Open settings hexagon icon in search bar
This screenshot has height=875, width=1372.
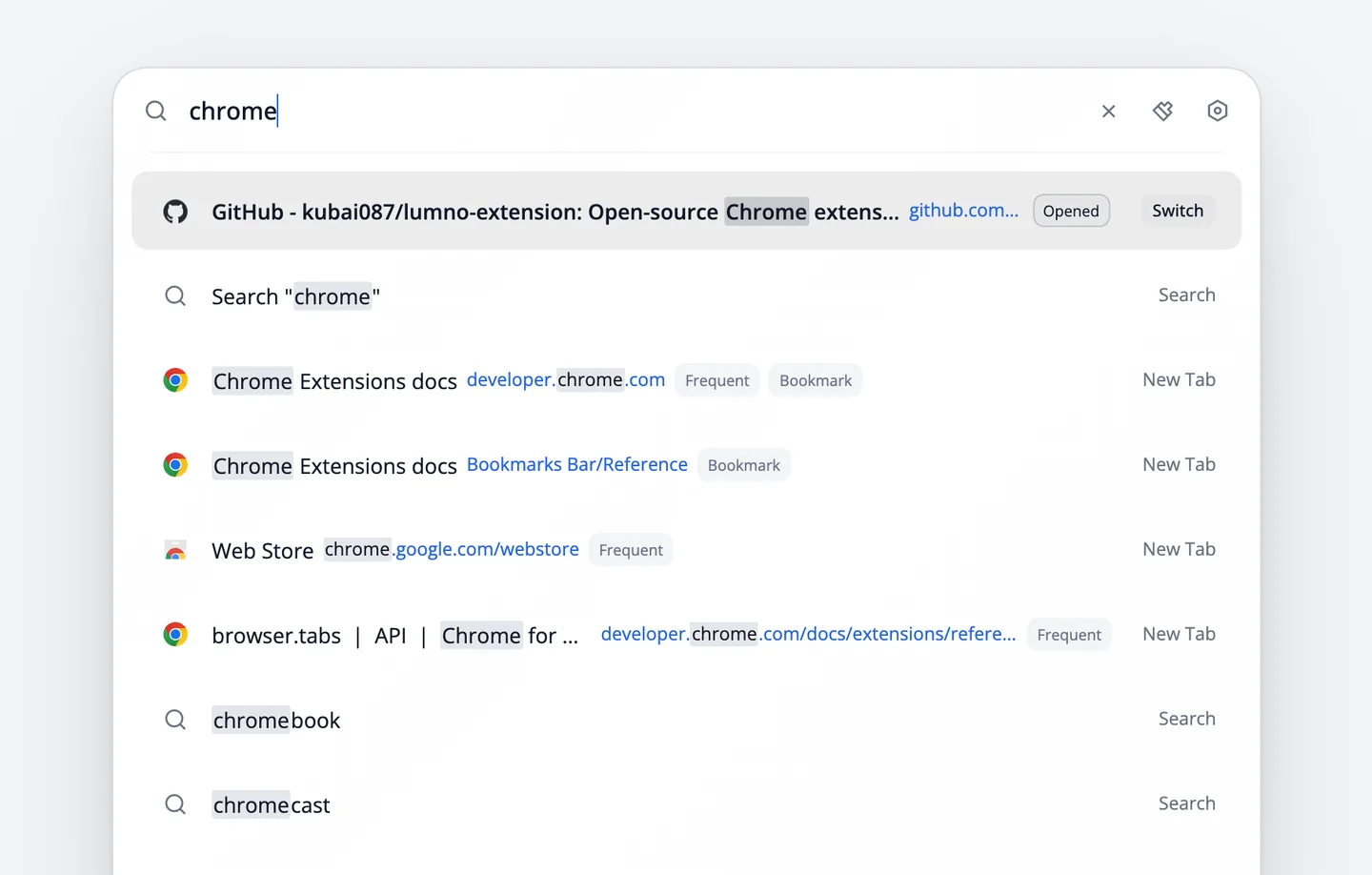point(1217,112)
